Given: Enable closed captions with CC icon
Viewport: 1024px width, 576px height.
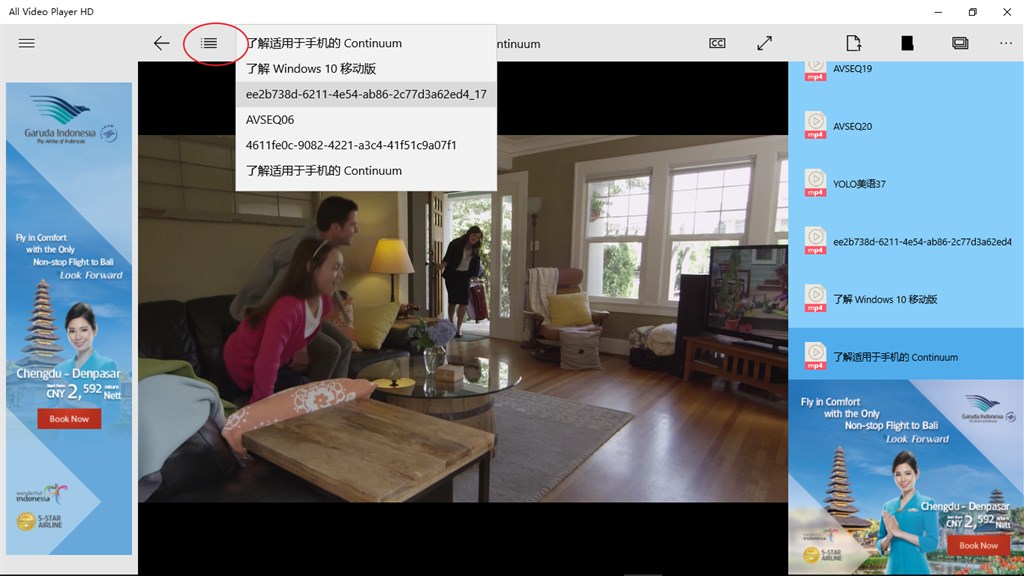Looking at the screenshot, I should point(717,43).
